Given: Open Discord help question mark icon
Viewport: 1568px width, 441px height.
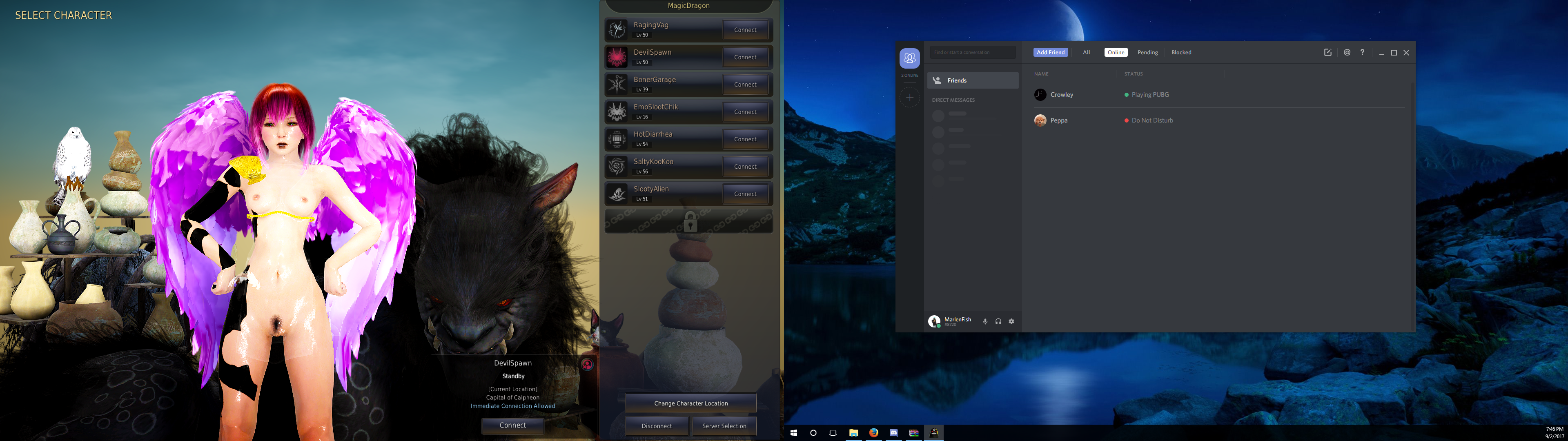Looking at the screenshot, I should (x=1362, y=52).
